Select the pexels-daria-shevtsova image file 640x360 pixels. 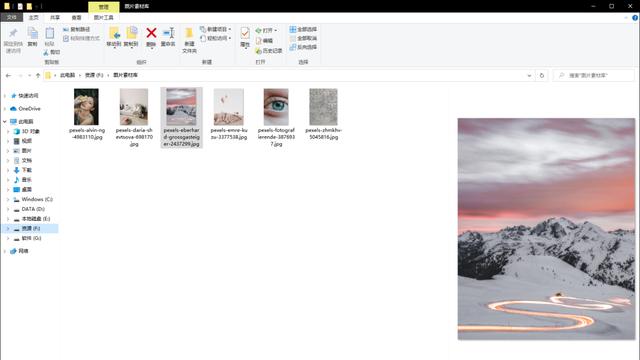[x=134, y=118]
